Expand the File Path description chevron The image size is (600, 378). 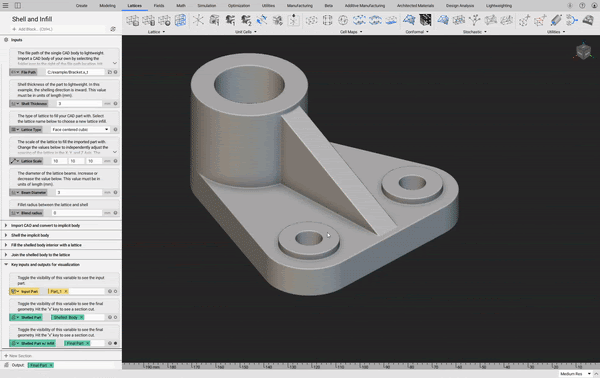[x=114, y=63]
